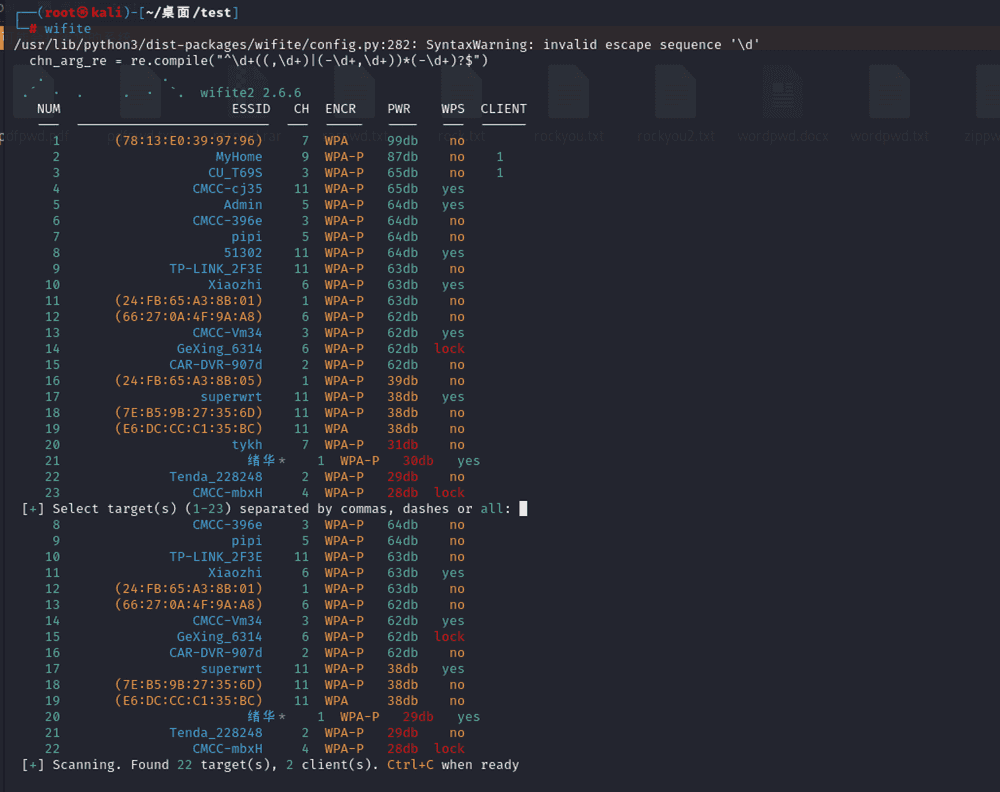The image size is (1000, 792).
Task: Select the CU_T69S network entry
Action: point(235,173)
